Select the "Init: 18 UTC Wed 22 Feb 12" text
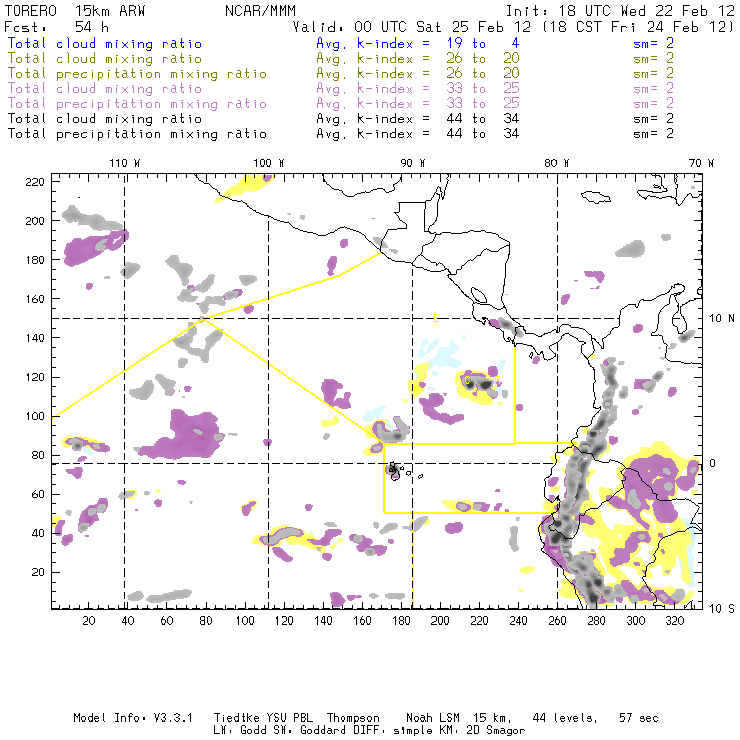 pos(620,11)
